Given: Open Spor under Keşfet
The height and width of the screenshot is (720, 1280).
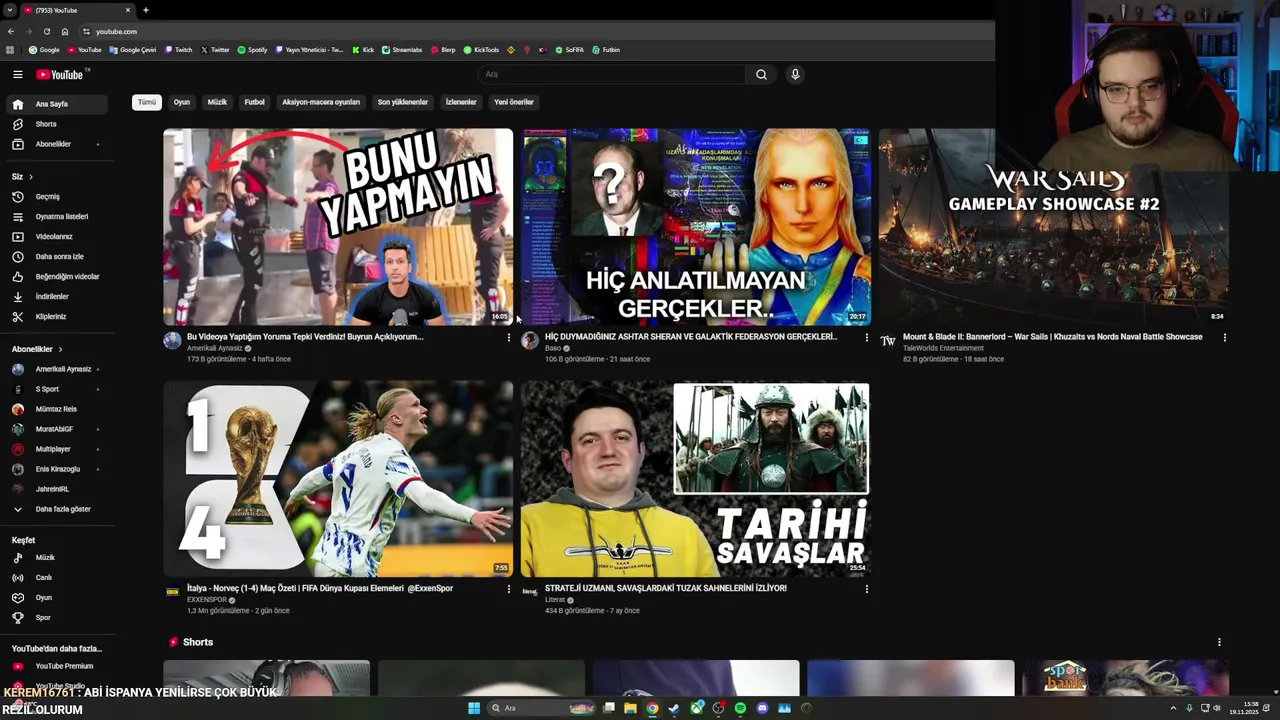Looking at the screenshot, I should [56, 618].
